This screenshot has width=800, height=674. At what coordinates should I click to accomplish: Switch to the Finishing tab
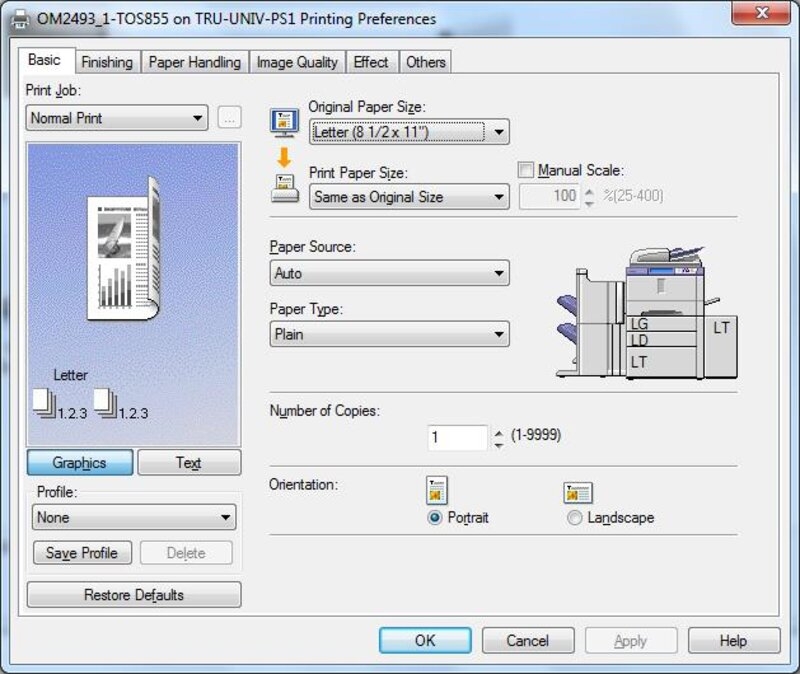pyautogui.click(x=107, y=62)
